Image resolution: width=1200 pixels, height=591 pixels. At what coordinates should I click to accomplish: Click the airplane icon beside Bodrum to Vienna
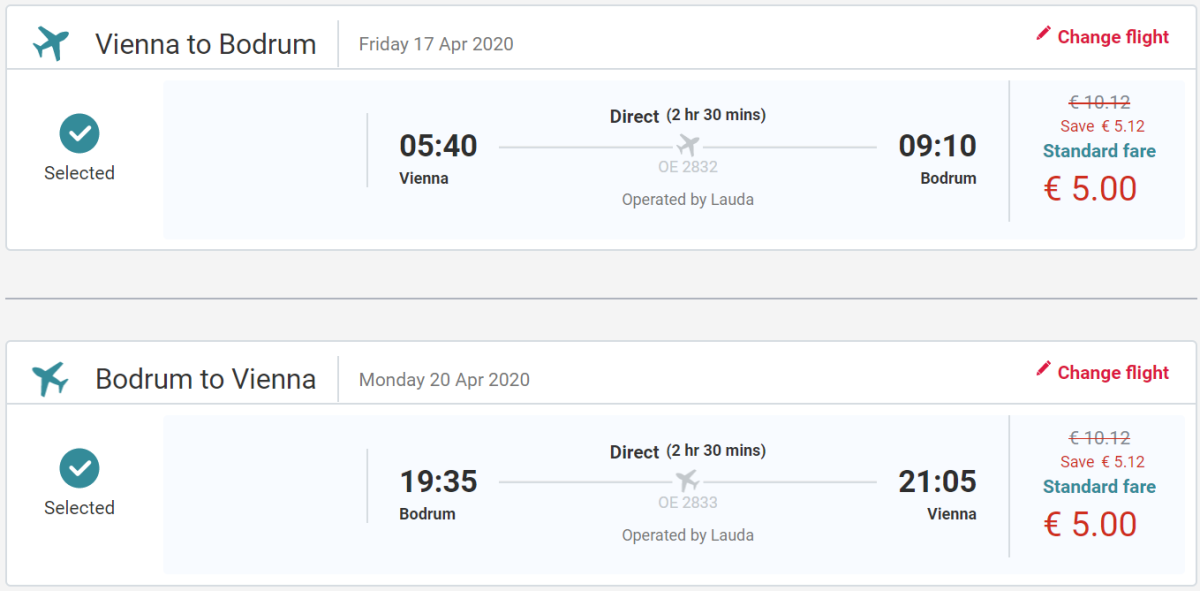tap(51, 379)
